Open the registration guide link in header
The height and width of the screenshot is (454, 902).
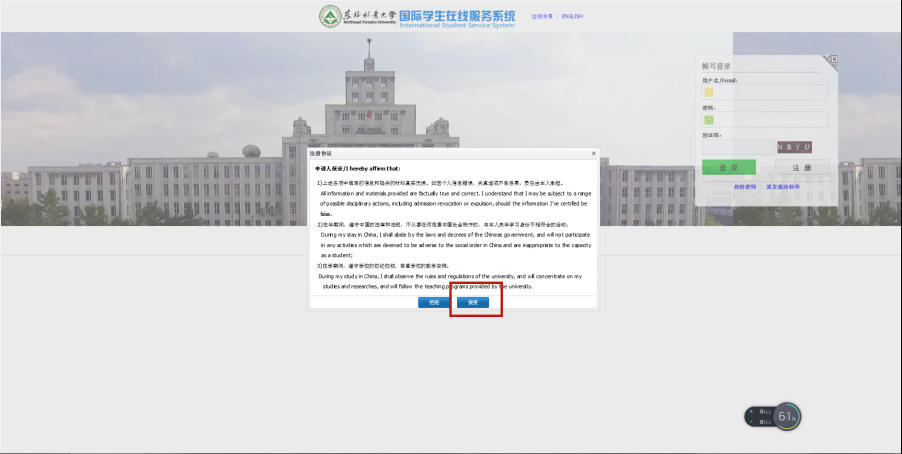[542, 17]
